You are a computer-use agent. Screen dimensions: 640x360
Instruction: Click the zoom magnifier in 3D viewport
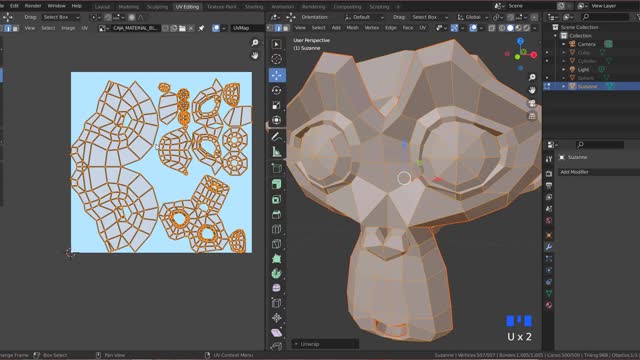(532, 77)
